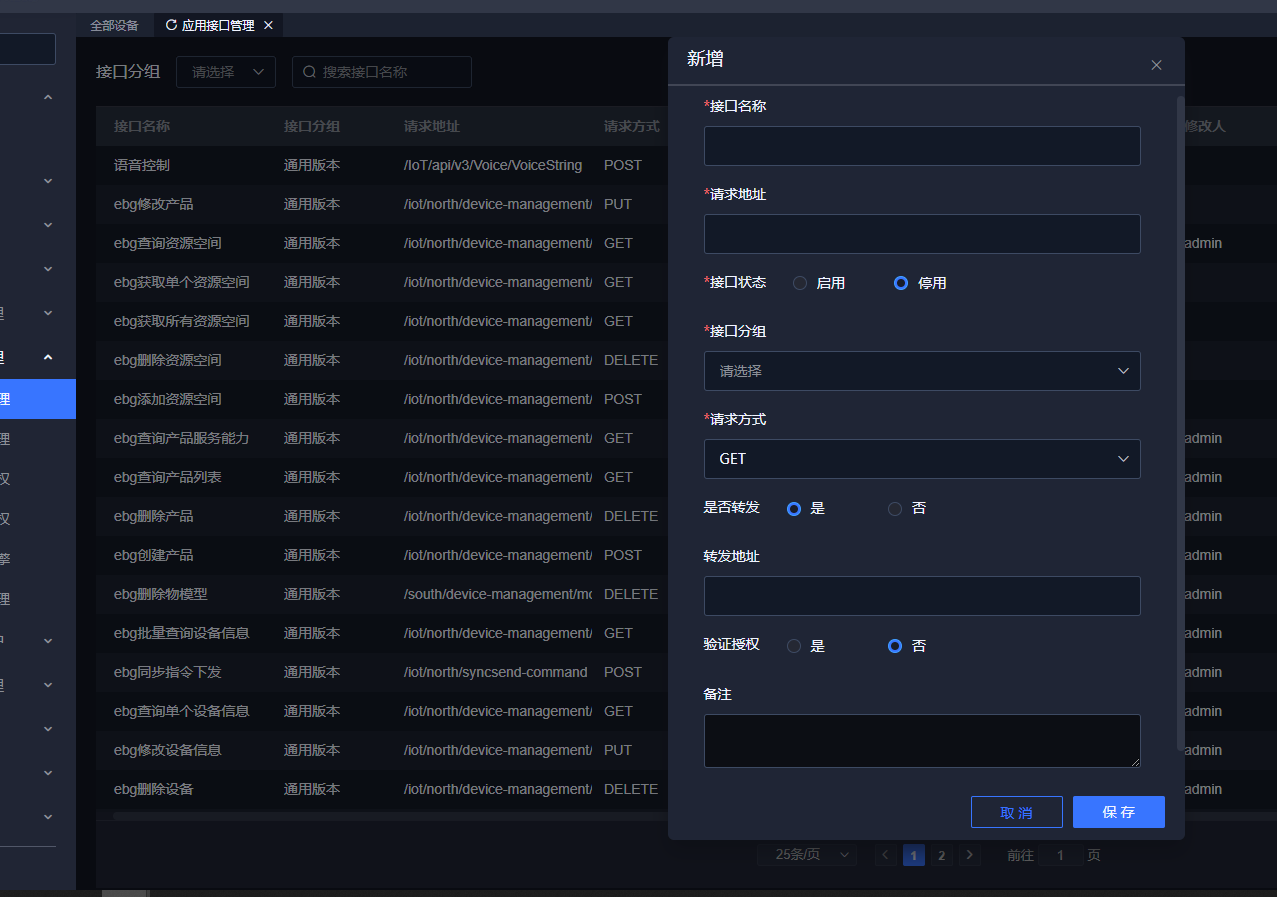
Task: Select 停用 radio for 接口状态
Action: (901, 283)
